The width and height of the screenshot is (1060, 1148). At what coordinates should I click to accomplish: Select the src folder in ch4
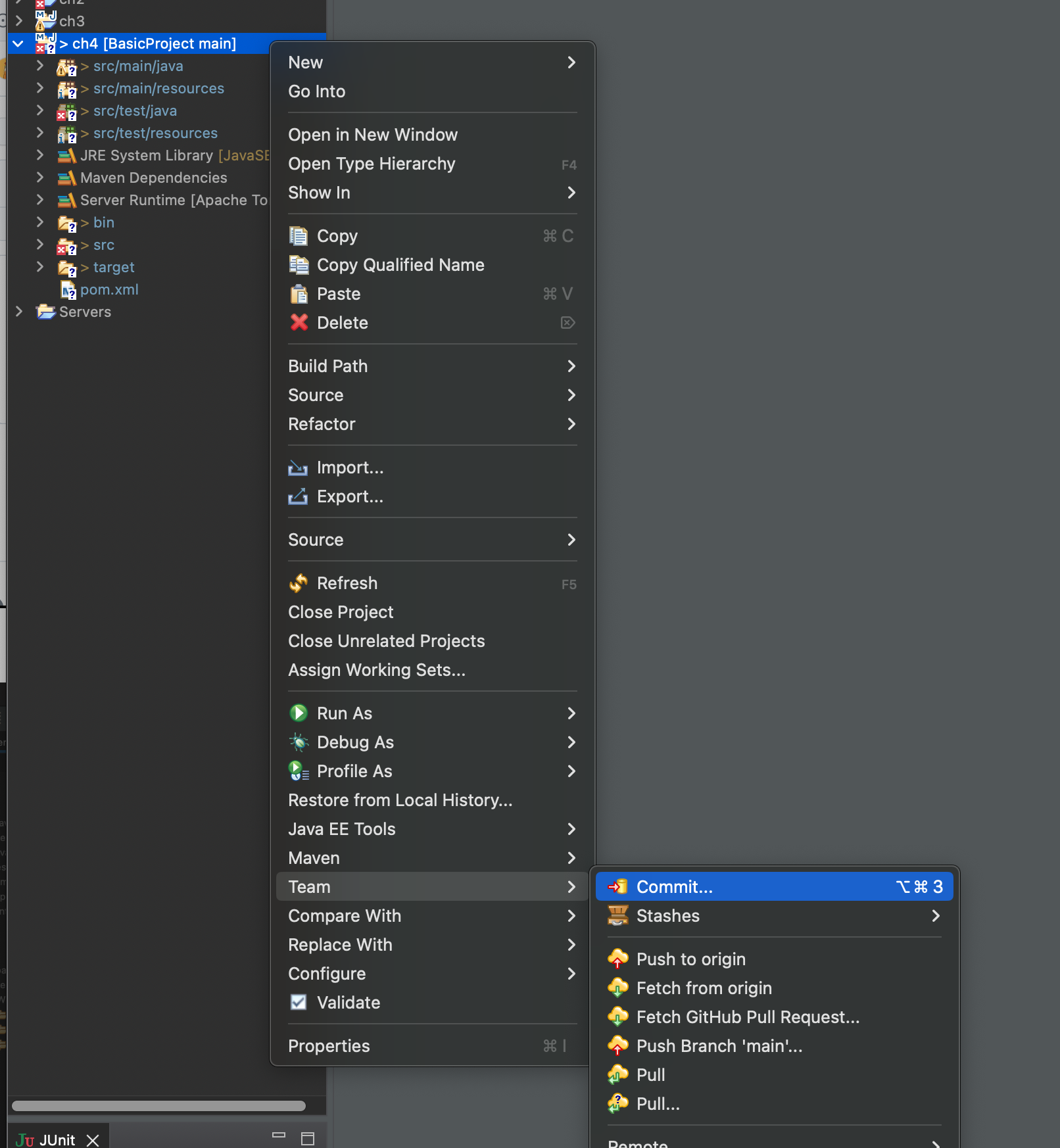[104, 245]
